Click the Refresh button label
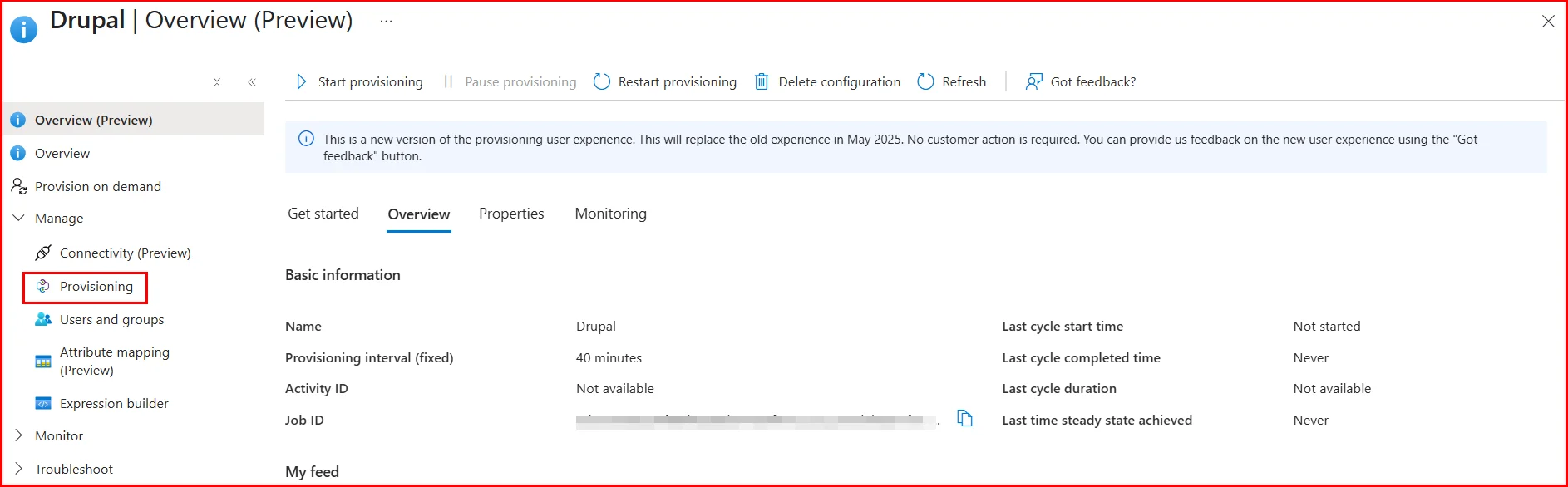This screenshot has width=1568, height=487. 964,81
